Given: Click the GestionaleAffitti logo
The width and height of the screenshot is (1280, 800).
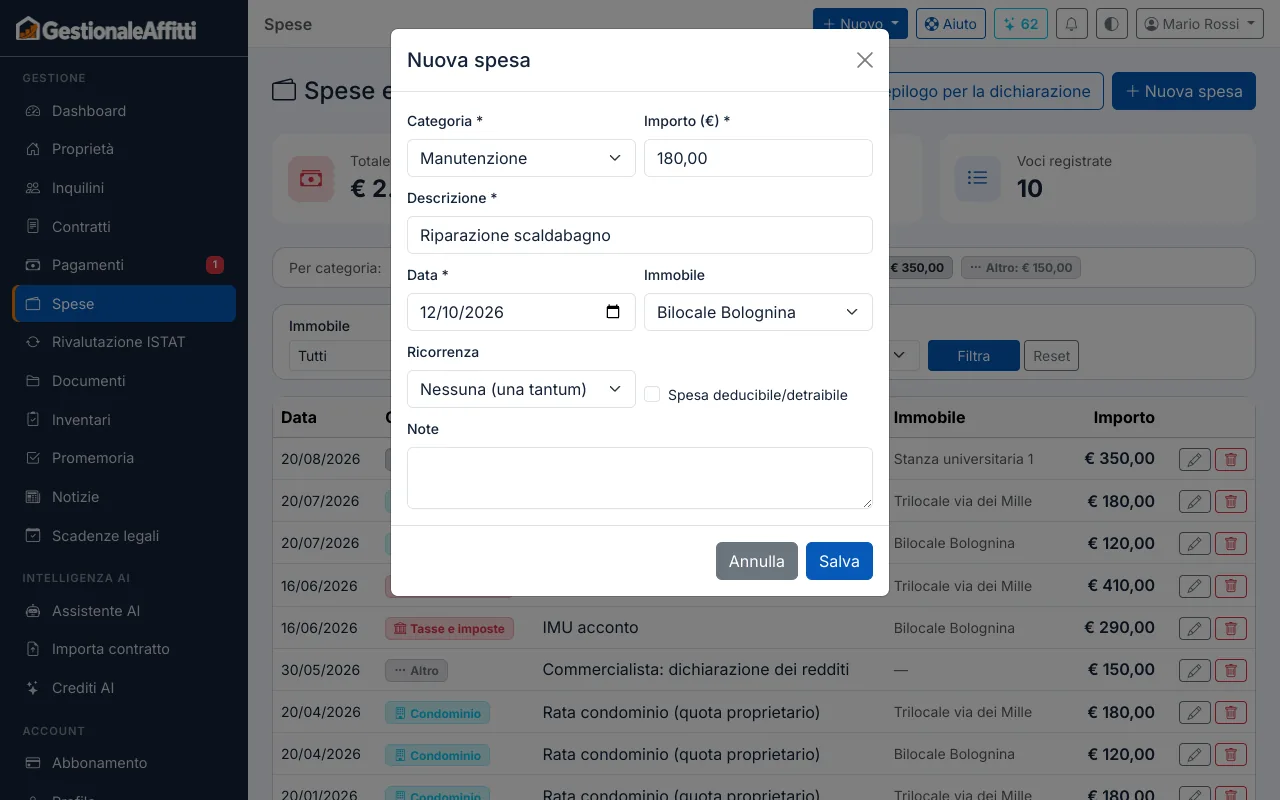Looking at the screenshot, I should (x=106, y=29).
